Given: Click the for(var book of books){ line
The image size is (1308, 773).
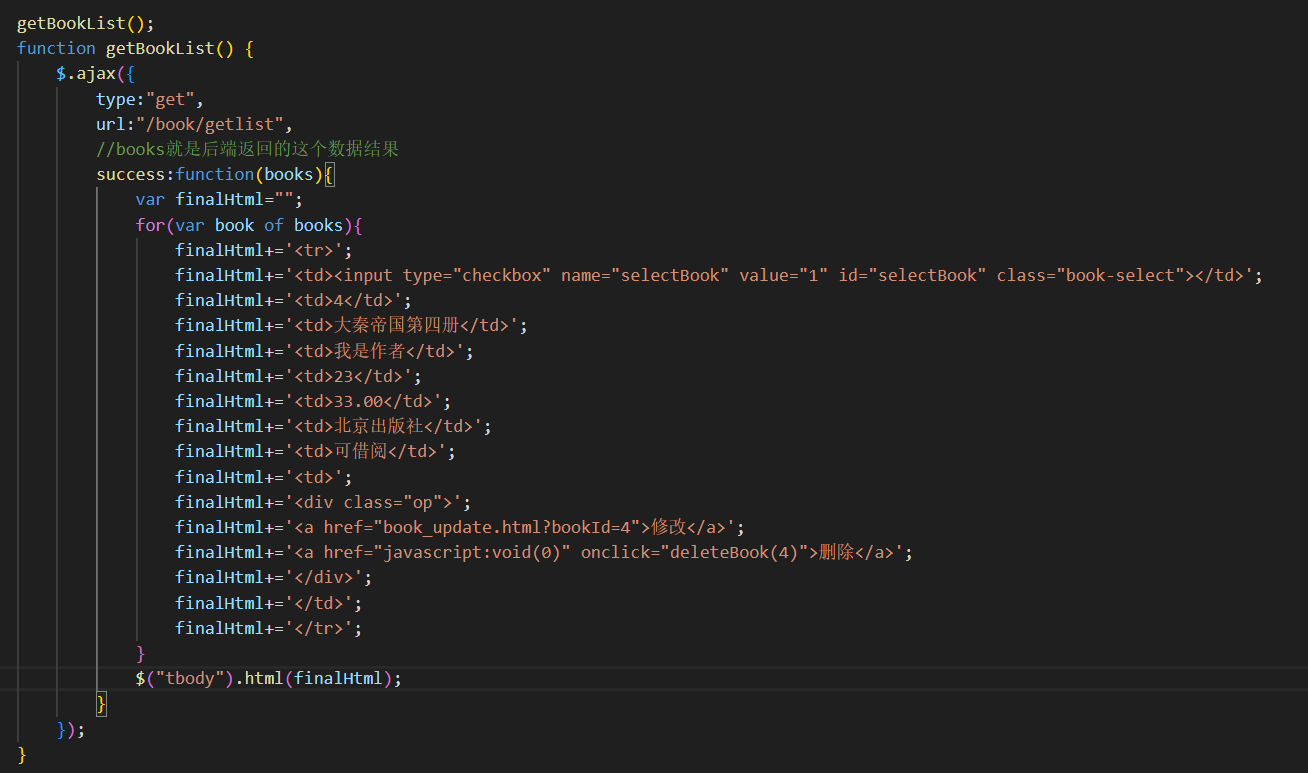Looking at the screenshot, I should tap(249, 225).
